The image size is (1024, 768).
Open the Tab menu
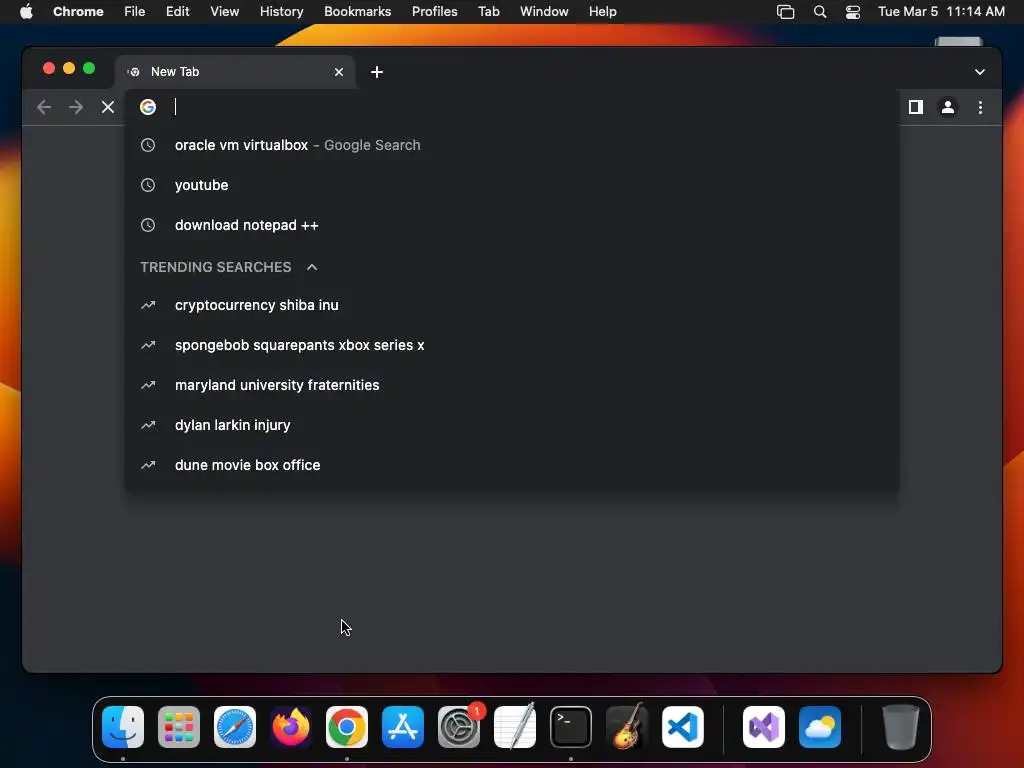[x=488, y=12]
